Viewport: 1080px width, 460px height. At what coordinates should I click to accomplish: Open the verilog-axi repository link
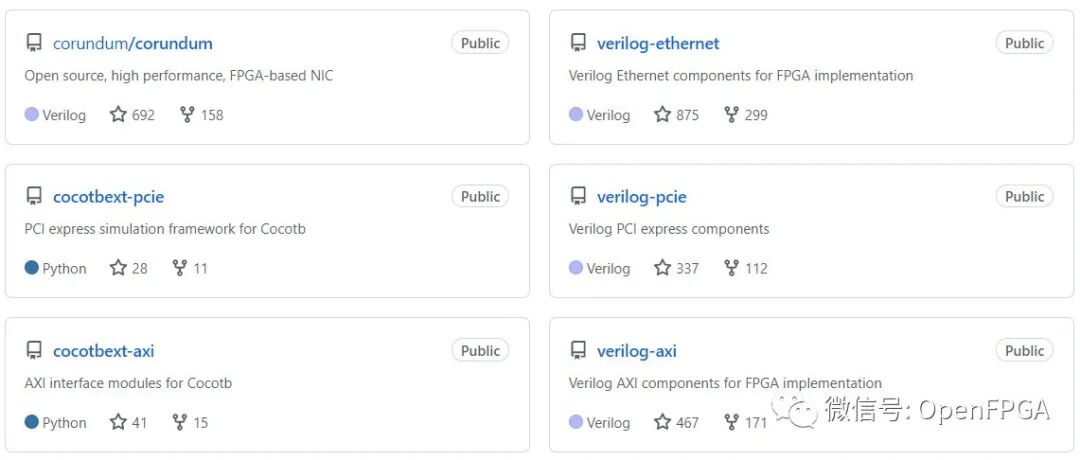click(636, 351)
